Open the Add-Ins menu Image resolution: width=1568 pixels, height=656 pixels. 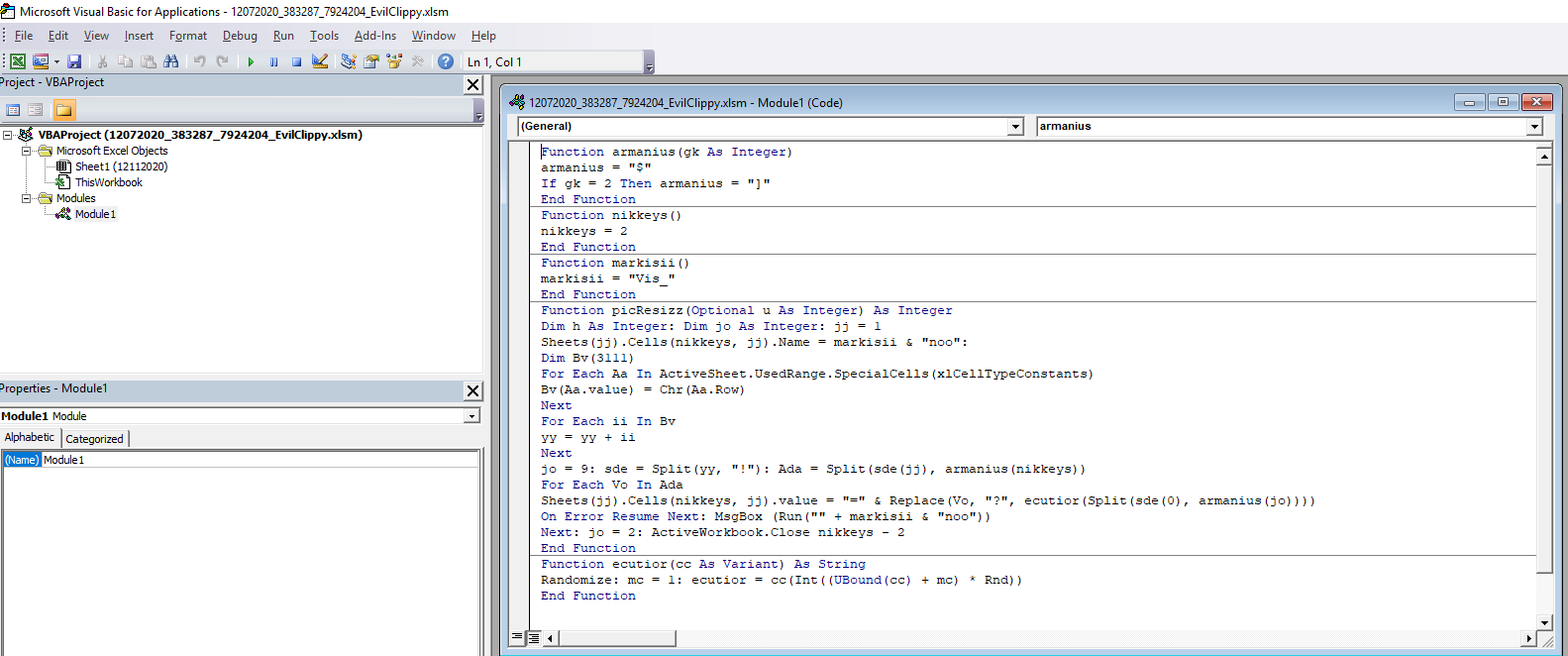375,36
